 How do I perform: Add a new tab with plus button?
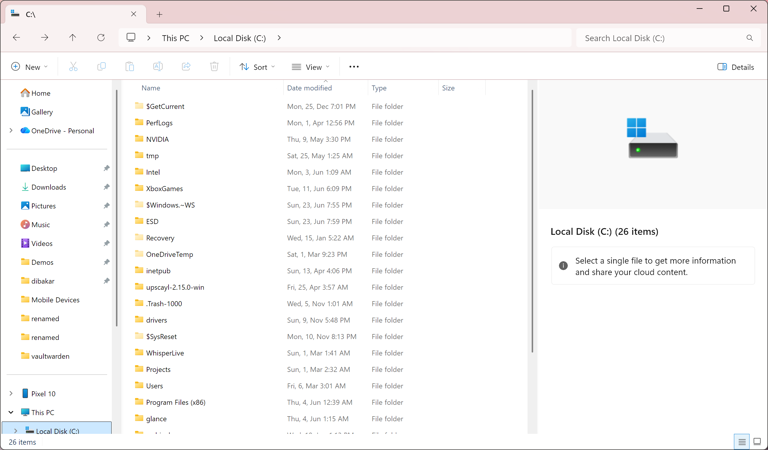point(159,14)
